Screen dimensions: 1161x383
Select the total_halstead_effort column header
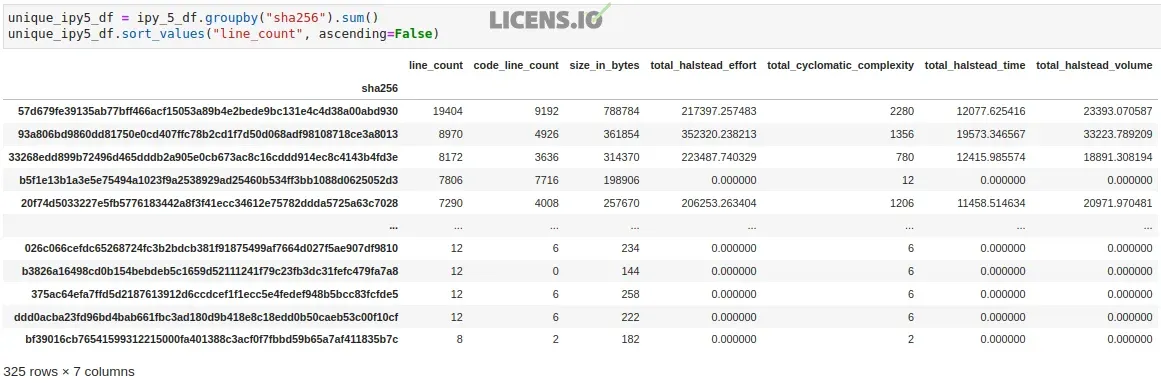pos(703,65)
